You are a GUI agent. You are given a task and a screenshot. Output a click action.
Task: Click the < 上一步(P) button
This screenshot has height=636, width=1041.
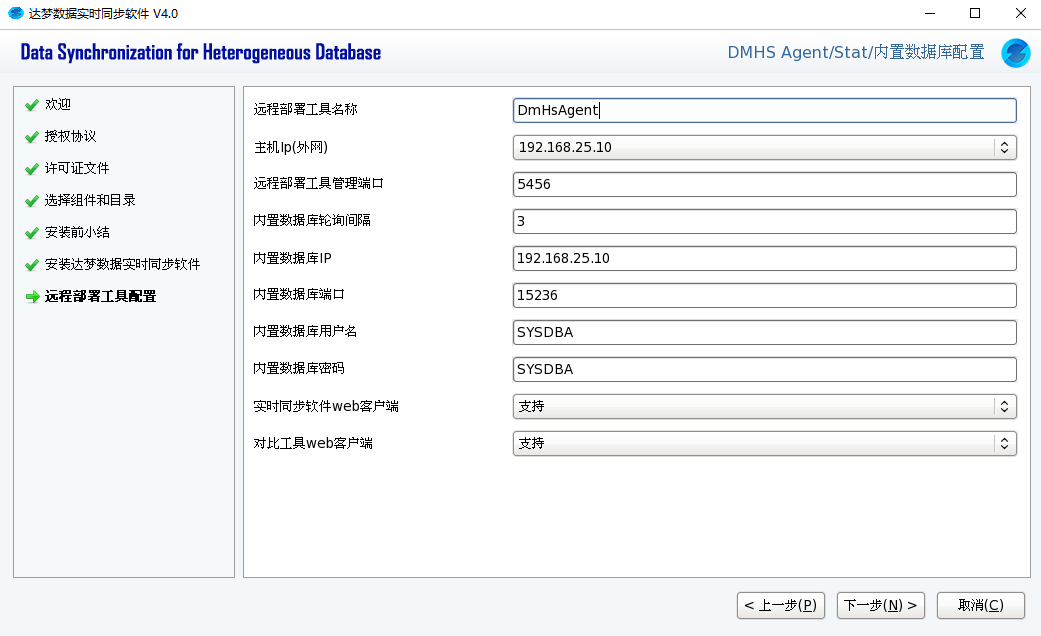(x=780, y=605)
